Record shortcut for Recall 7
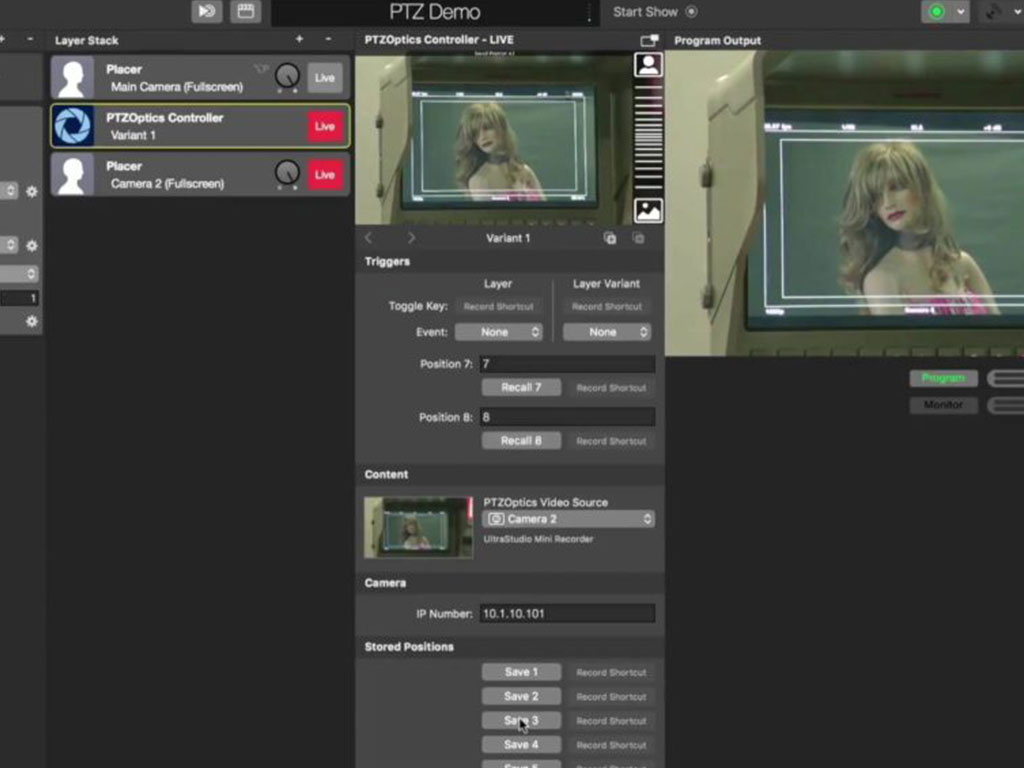The height and width of the screenshot is (768, 1024). click(x=611, y=388)
